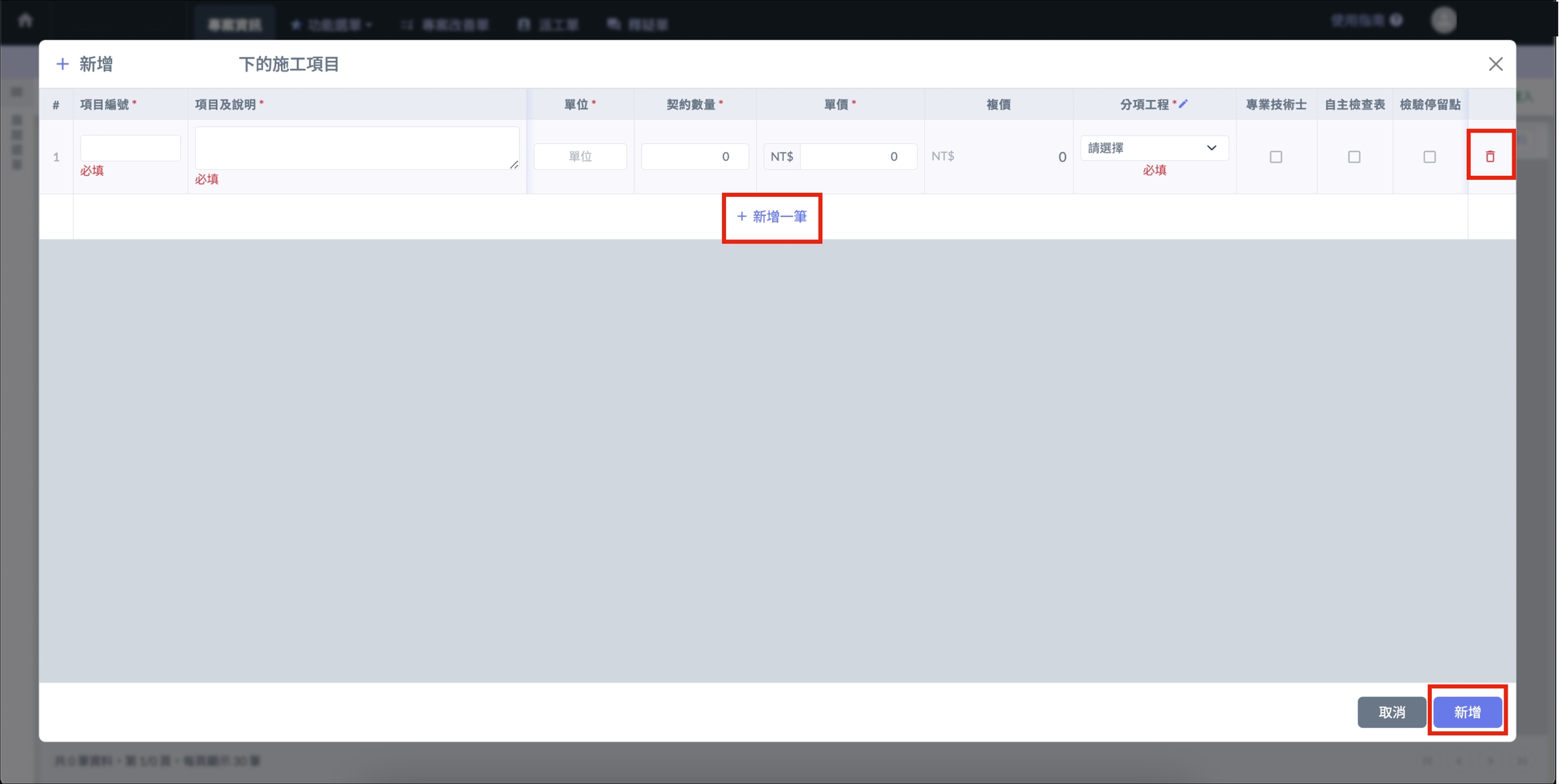Click the 單價 NT$ amount field
The height and width of the screenshot is (784, 1559).
click(x=857, y=156)
